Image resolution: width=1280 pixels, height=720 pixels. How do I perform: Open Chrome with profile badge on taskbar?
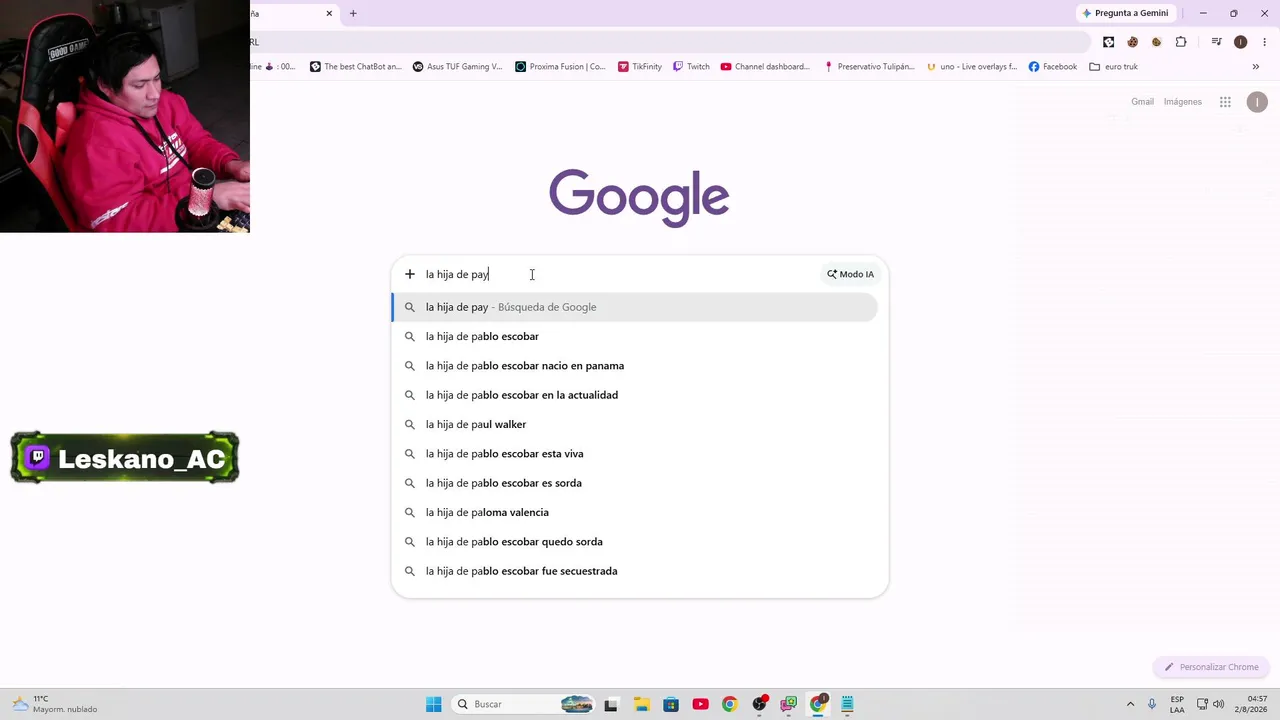point(818,704)
